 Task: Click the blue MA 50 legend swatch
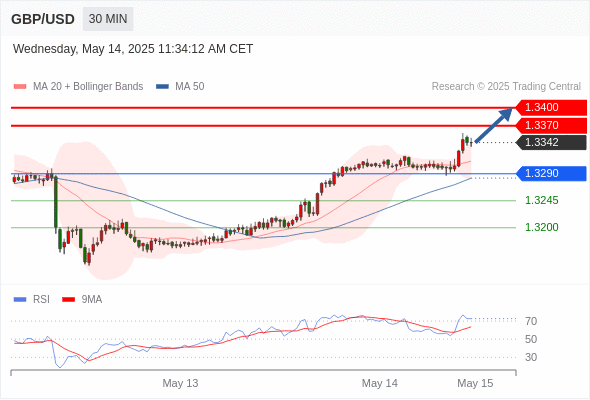click(x=162, y=87)
